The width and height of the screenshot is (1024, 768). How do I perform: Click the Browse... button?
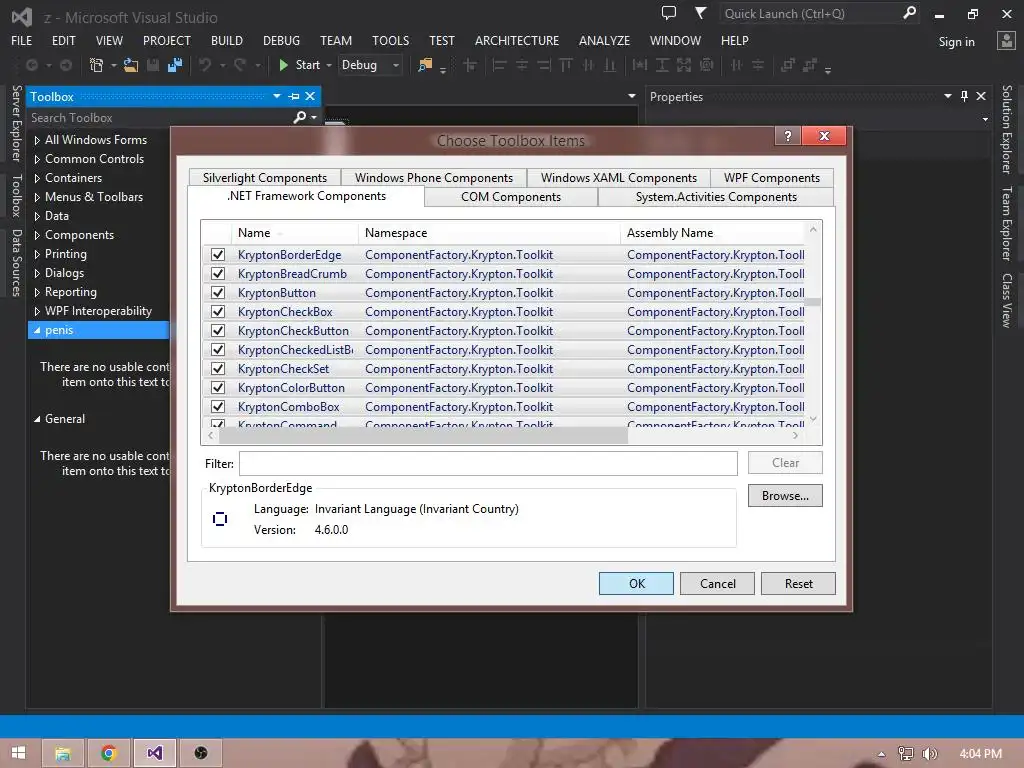click(785, 496)
